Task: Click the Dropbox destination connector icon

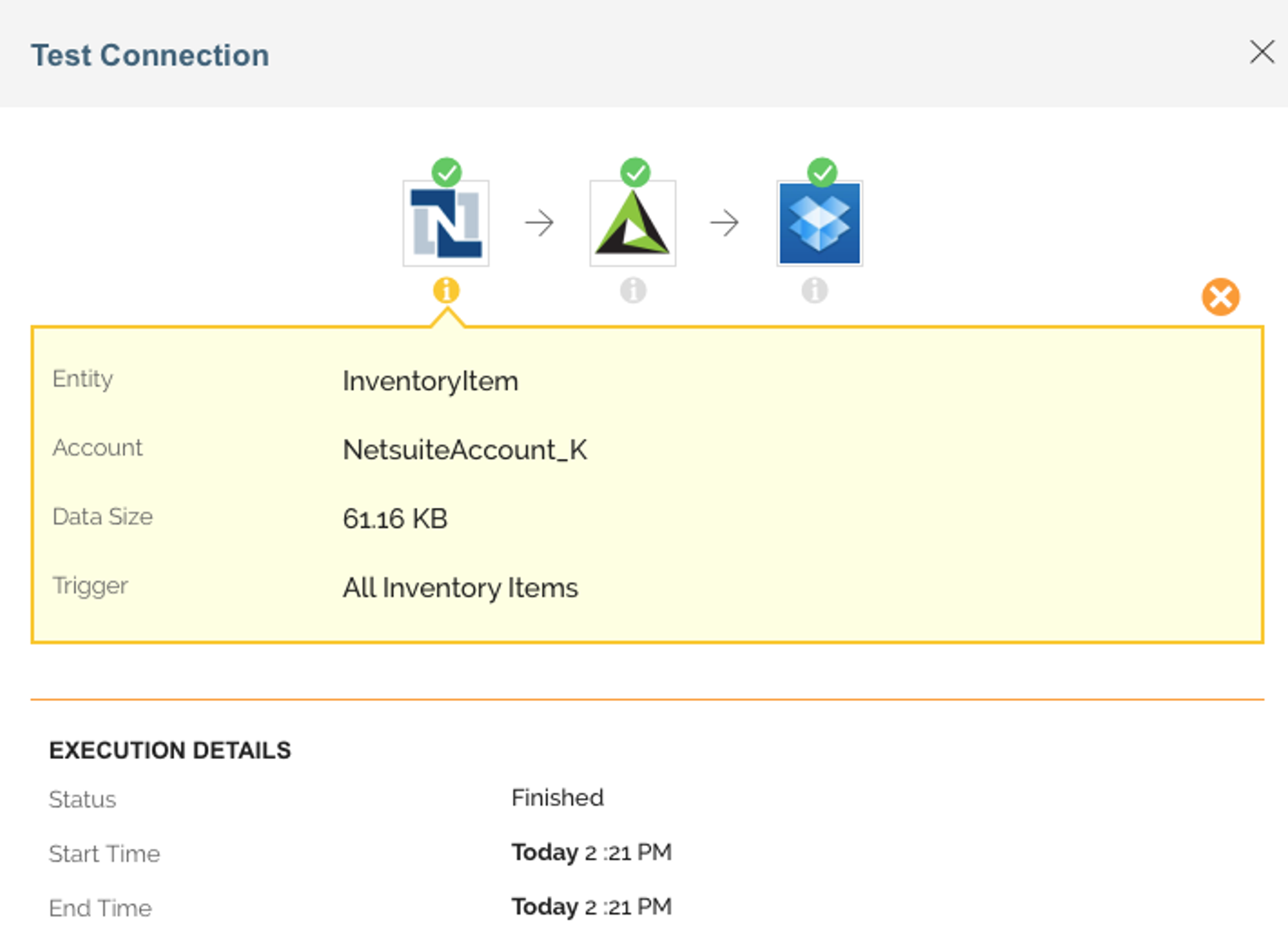Action: point(819,223)
